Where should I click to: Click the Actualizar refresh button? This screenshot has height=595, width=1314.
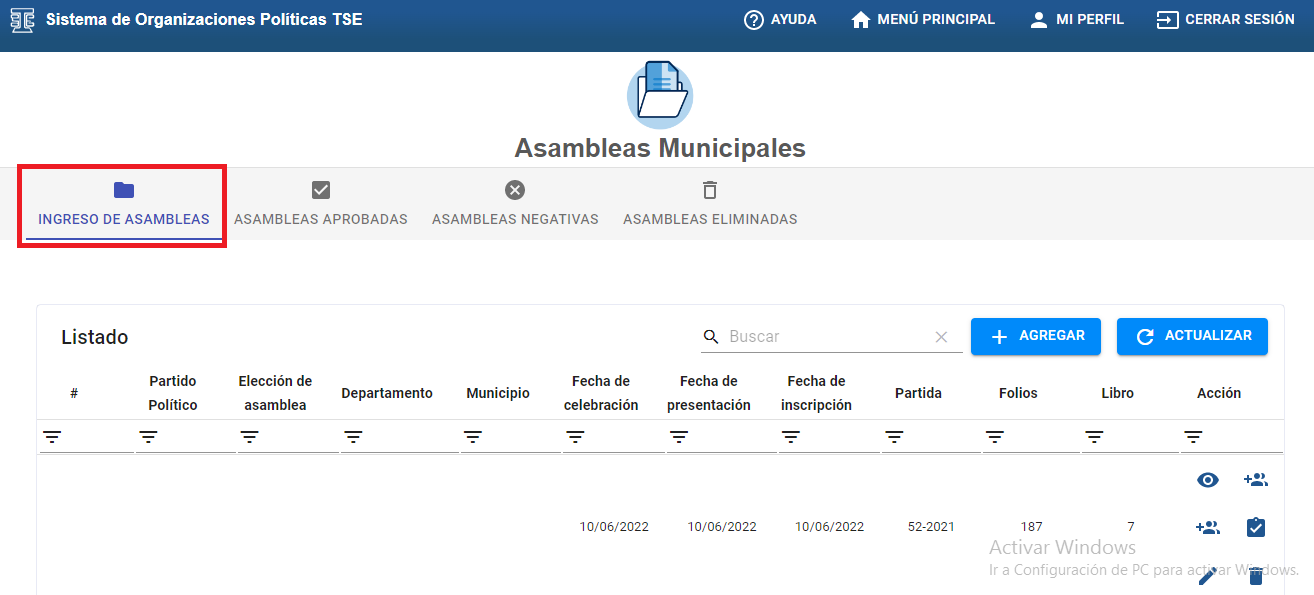pos(1192,336)
